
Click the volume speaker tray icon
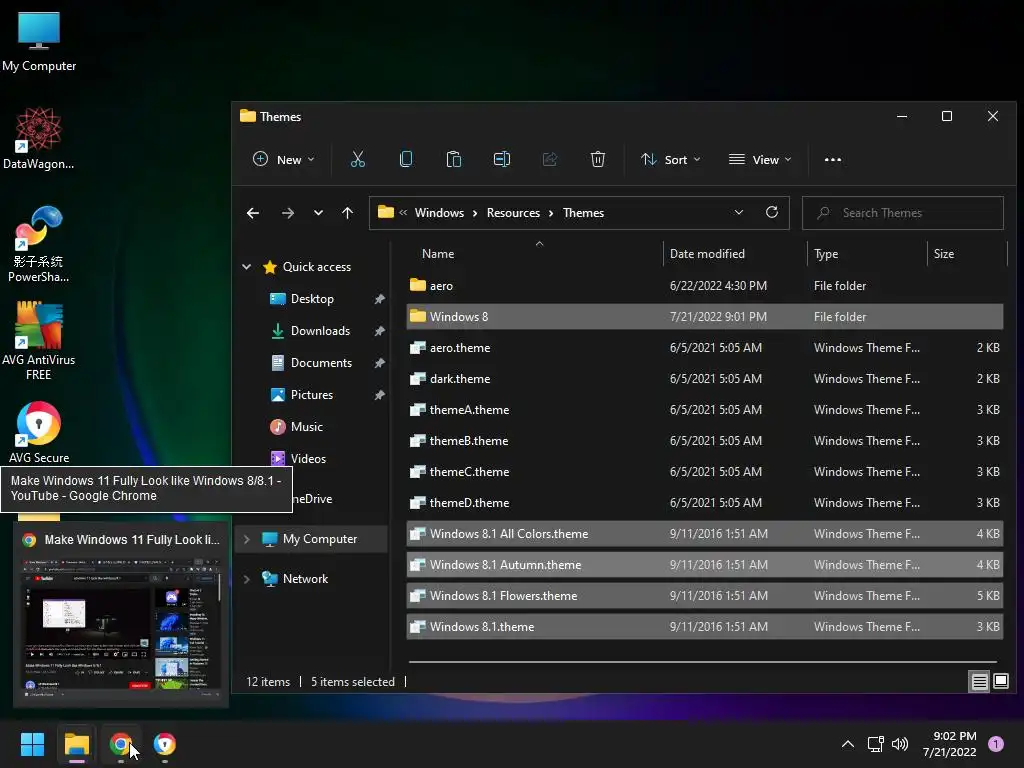point(900,744)
